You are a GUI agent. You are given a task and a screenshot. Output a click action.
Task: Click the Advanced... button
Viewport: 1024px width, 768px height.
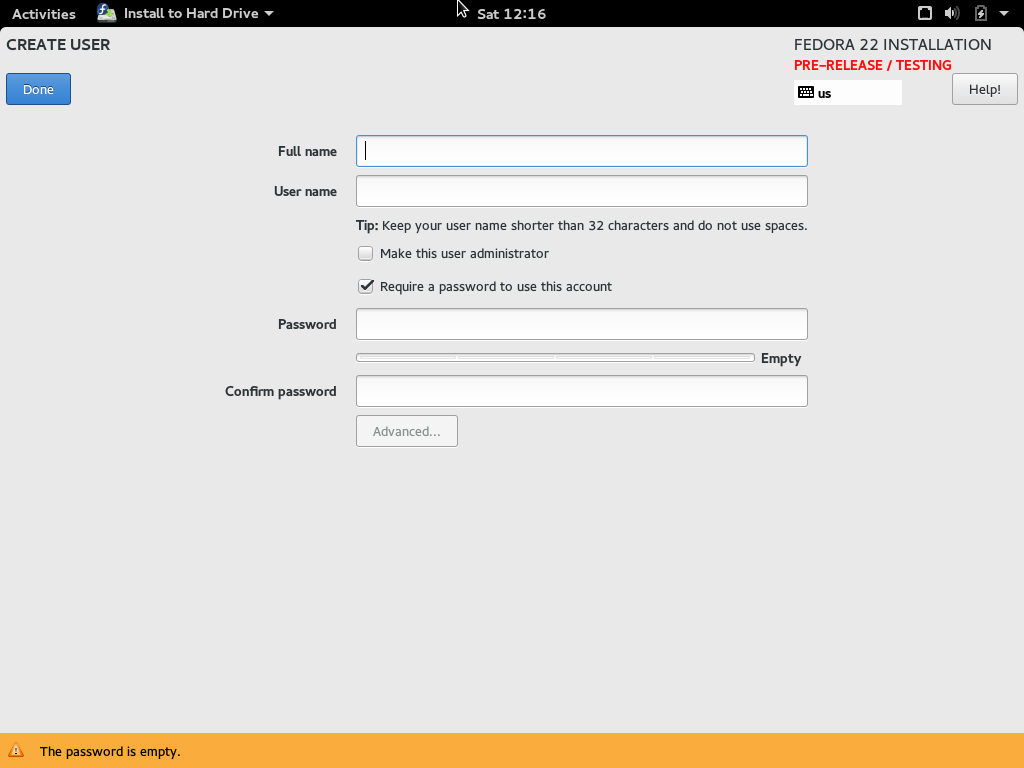[x=407, y=431]
